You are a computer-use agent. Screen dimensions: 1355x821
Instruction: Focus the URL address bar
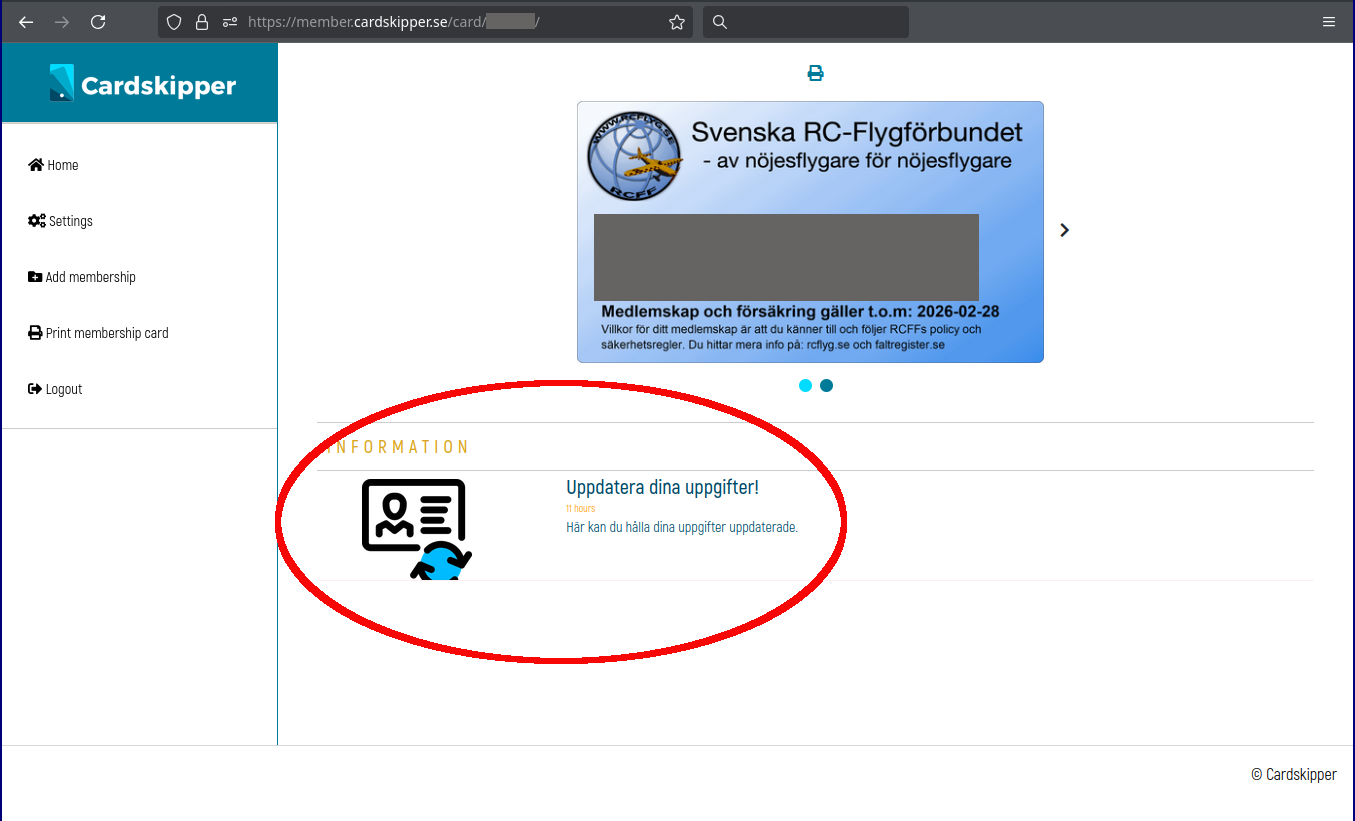(x=425, y=22)
